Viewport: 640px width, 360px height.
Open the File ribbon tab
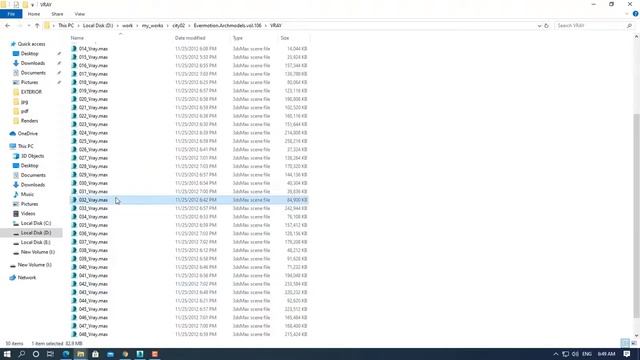point(11,14)
